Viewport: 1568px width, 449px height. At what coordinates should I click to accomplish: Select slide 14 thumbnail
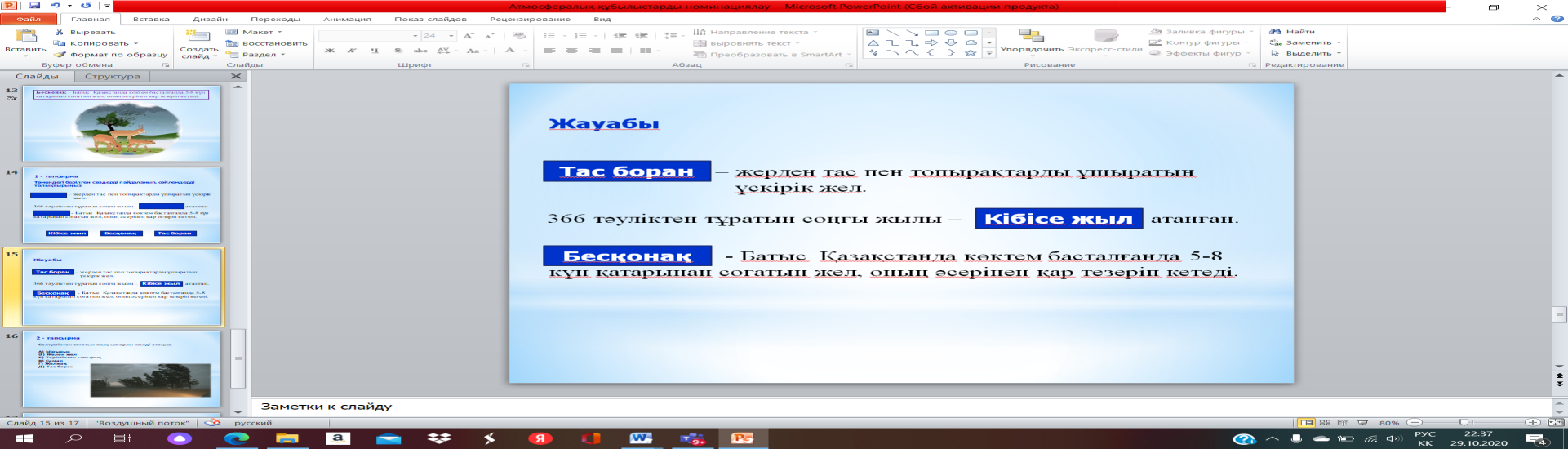(x=122, y=205)
